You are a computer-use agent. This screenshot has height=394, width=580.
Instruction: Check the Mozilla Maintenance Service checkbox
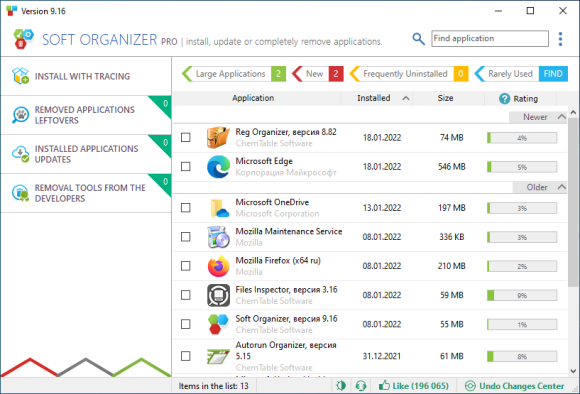186,237
